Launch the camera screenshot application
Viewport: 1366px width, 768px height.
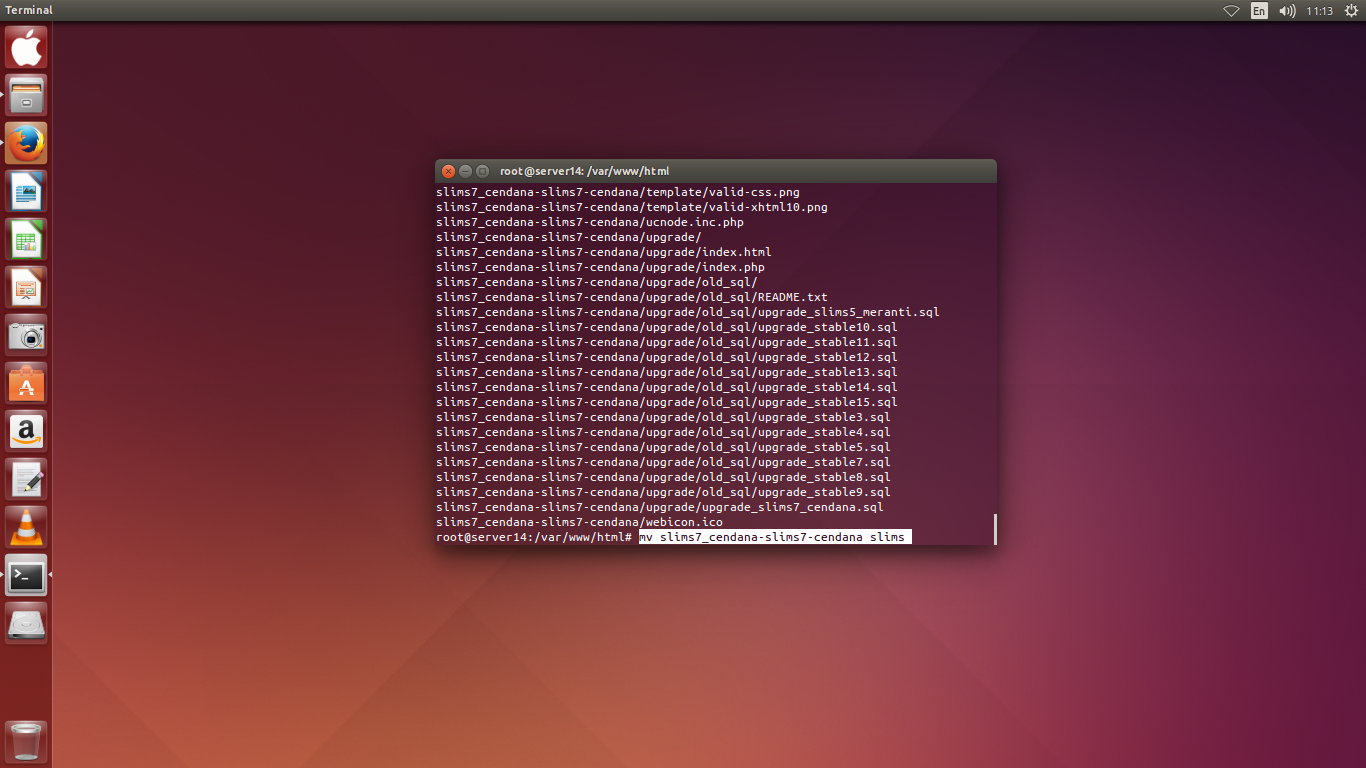coord(26,335)
